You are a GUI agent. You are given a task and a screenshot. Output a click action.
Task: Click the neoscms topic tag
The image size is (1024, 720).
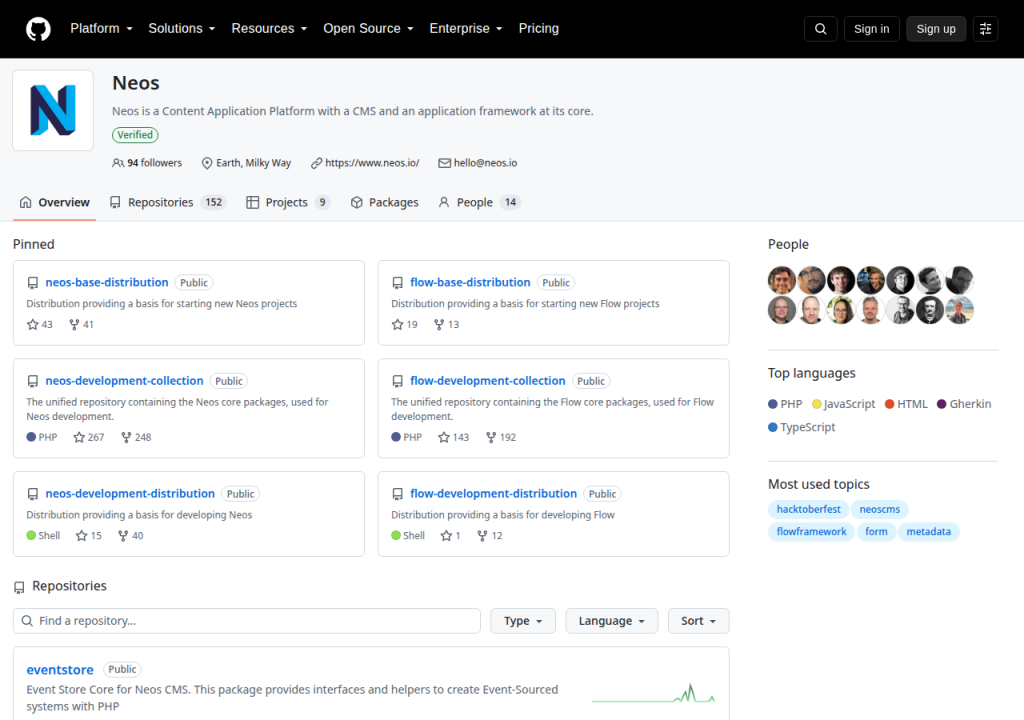pyautogui.click(x=880, y=509)
